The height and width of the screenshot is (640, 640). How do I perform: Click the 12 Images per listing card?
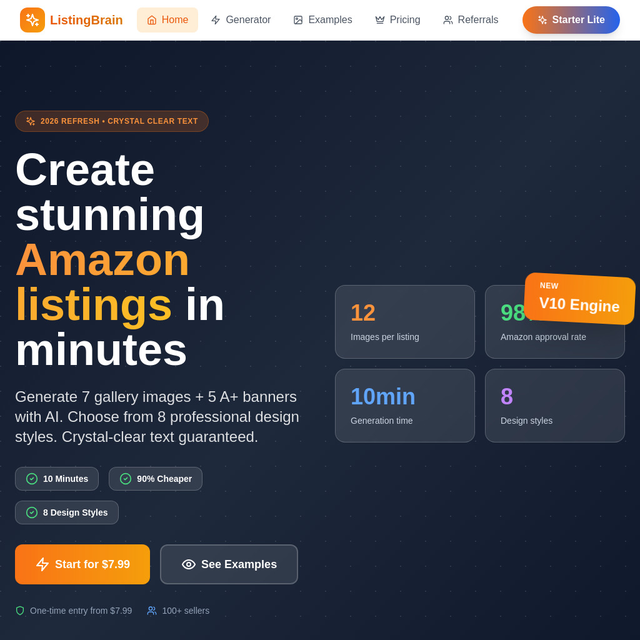405,322
